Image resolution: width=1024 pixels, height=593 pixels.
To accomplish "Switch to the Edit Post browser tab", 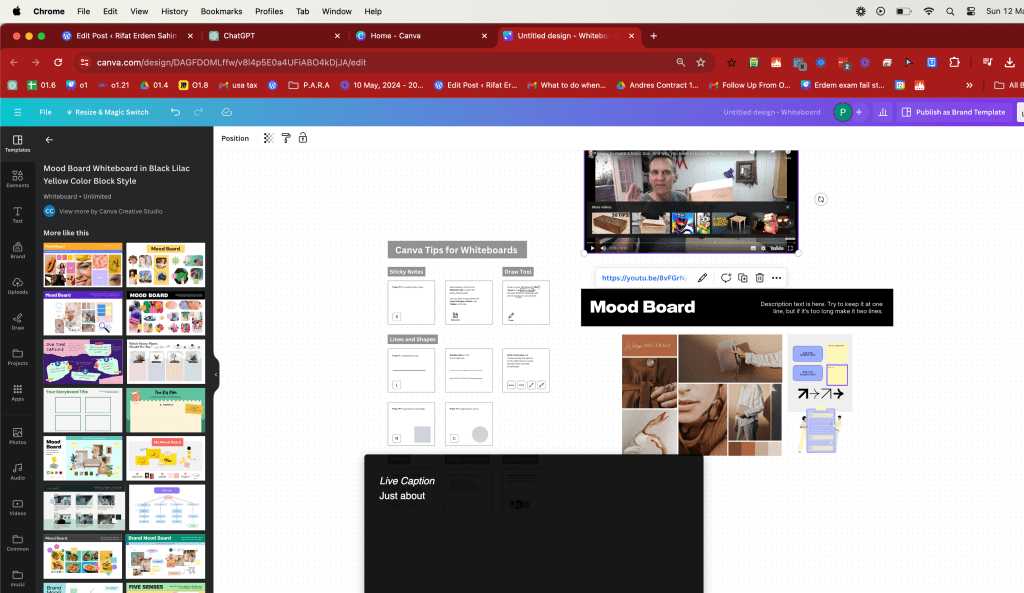I will pyautogui.click(x=126, y=36).
